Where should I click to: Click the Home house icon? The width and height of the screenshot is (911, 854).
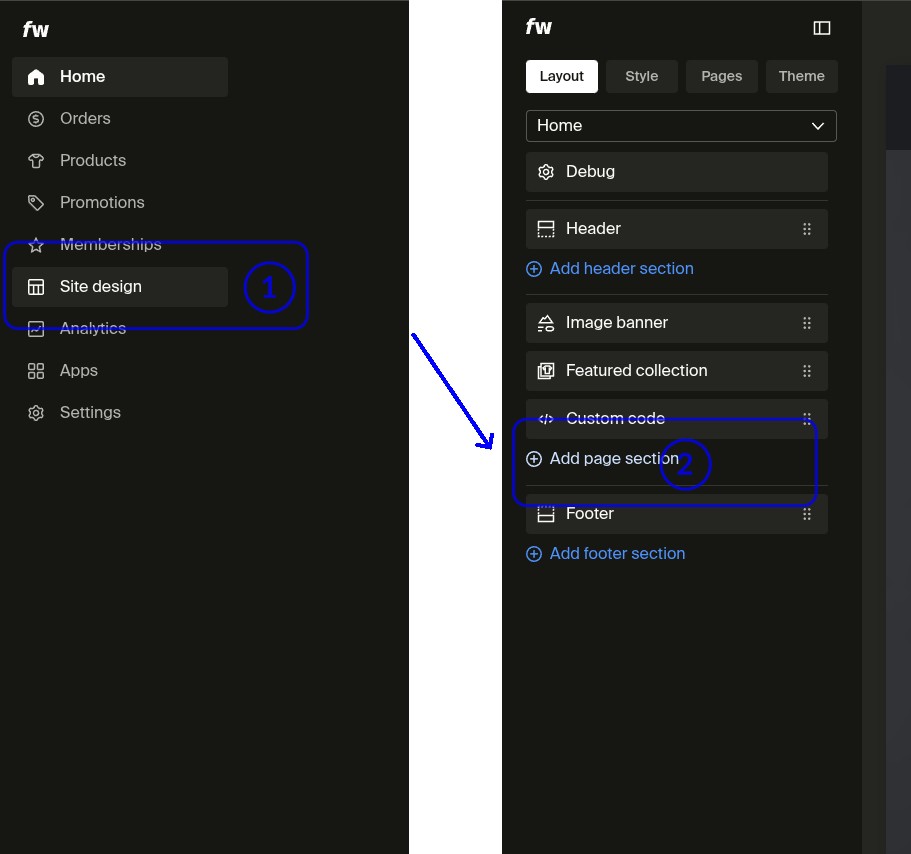(36, 77)
